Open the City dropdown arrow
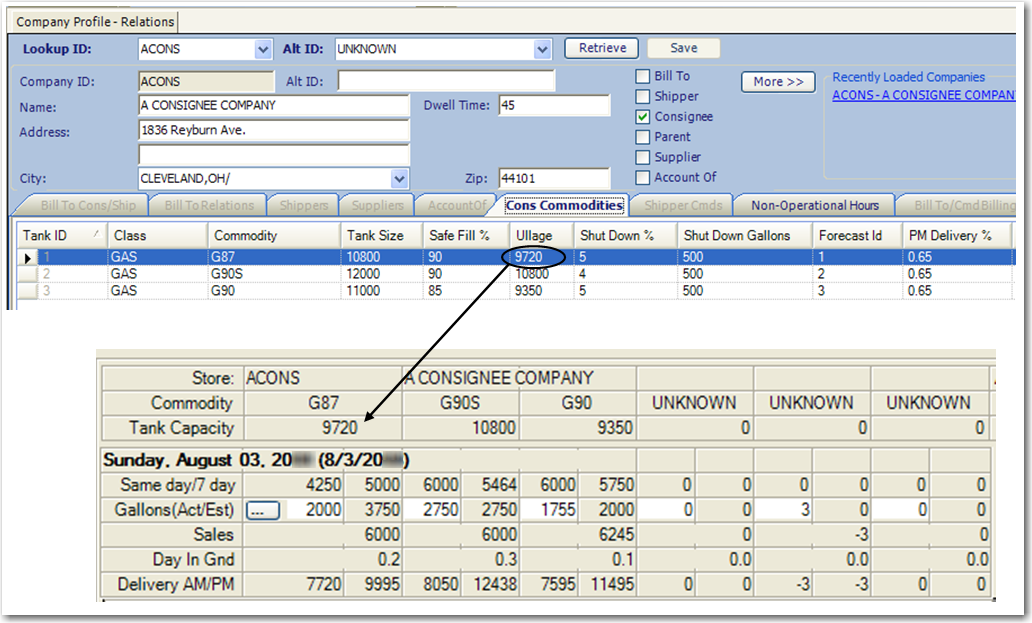This screenshot has width=1032, height=623. pos(400,179)
